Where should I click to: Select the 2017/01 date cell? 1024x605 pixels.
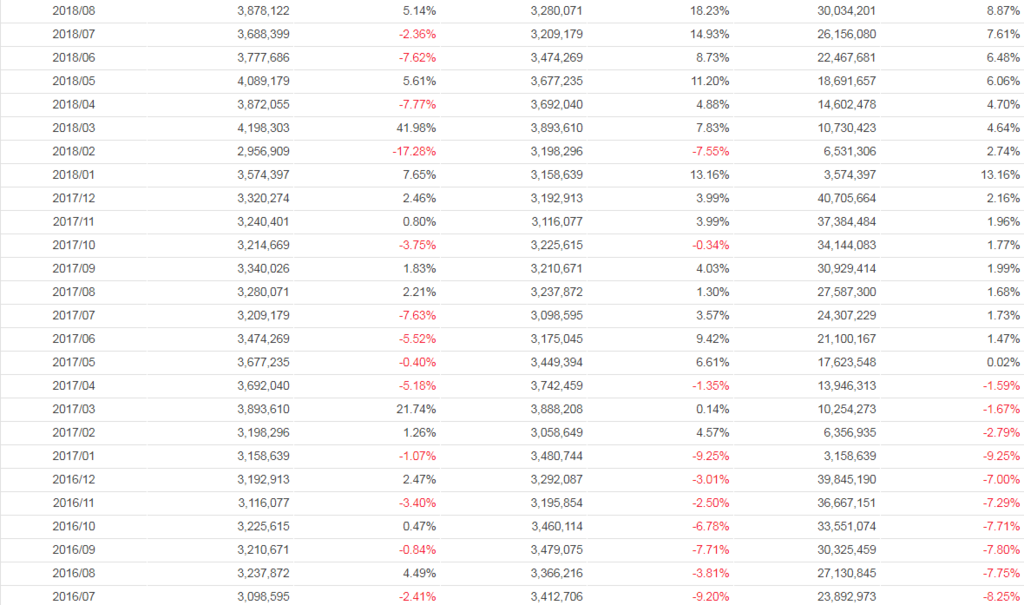pyautogui.click(x=74, y=456)
